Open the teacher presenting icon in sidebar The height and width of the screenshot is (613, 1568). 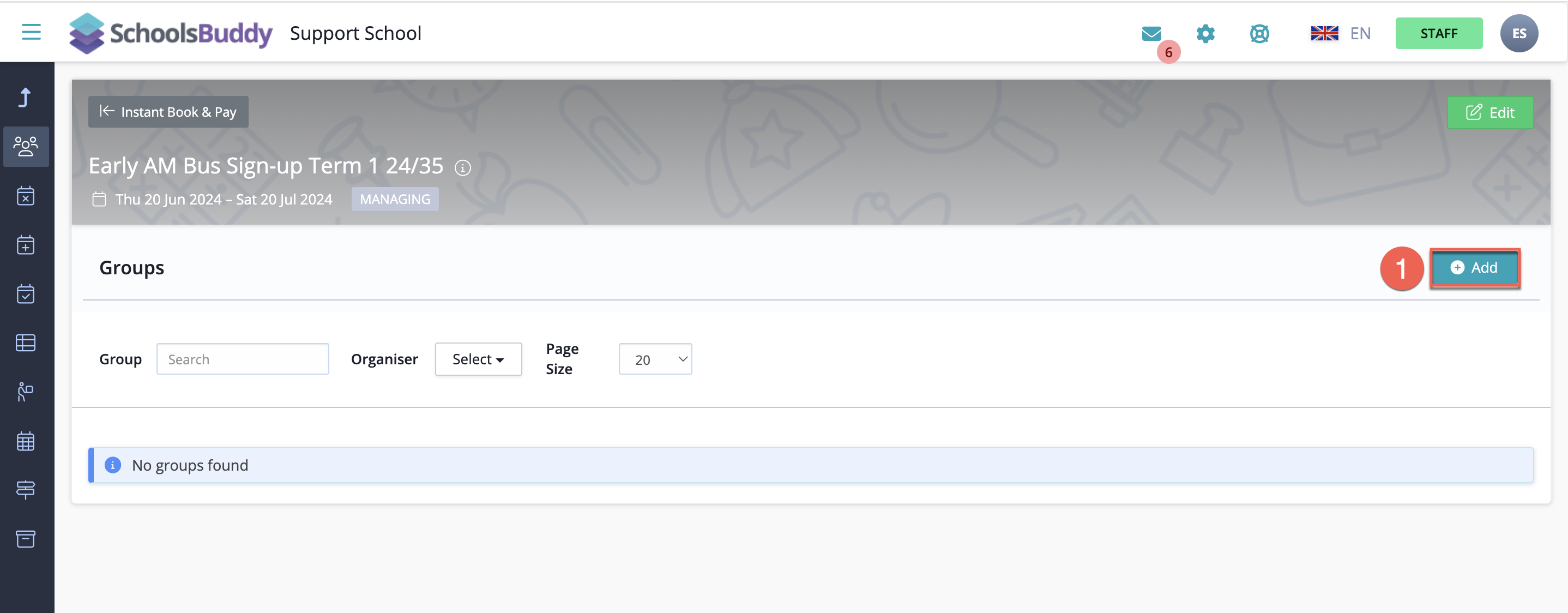[x=26, y=392]
